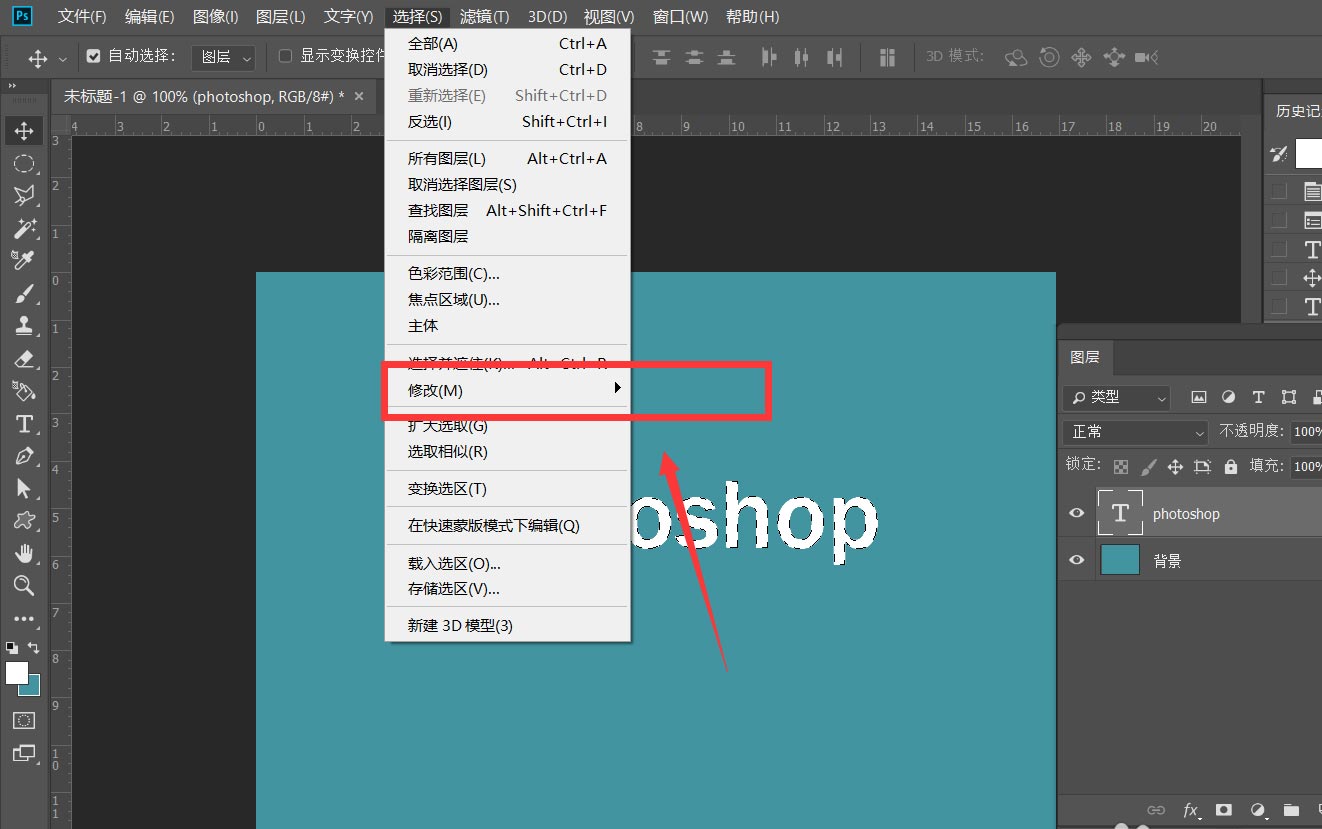This screenshot has height=829, width=1322.
Task: Toggle the lock all padlock icon
Action: [x=1231, y=466]
